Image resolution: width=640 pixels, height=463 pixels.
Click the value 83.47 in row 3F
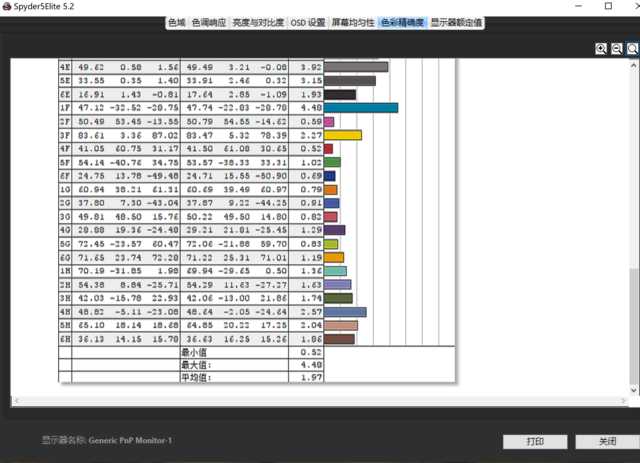(x=200, y=135)
